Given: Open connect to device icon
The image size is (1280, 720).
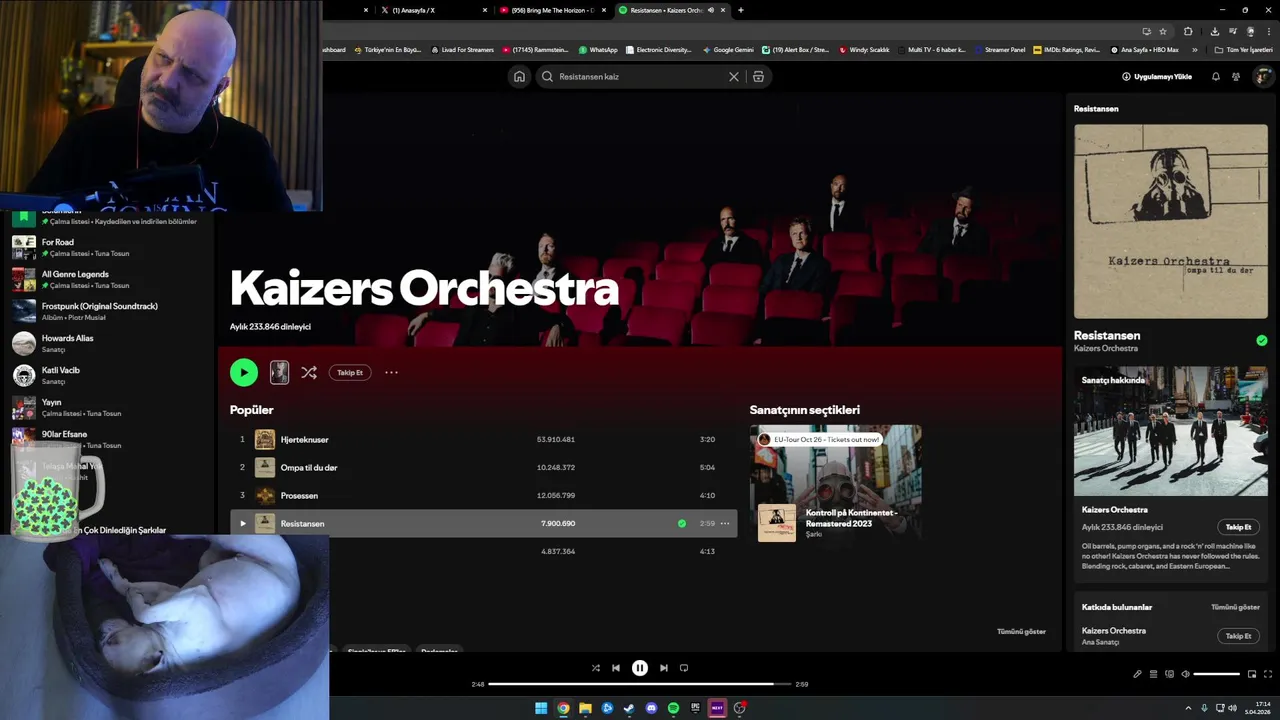Looking at the screenshot, I should tap(1169, 674).
